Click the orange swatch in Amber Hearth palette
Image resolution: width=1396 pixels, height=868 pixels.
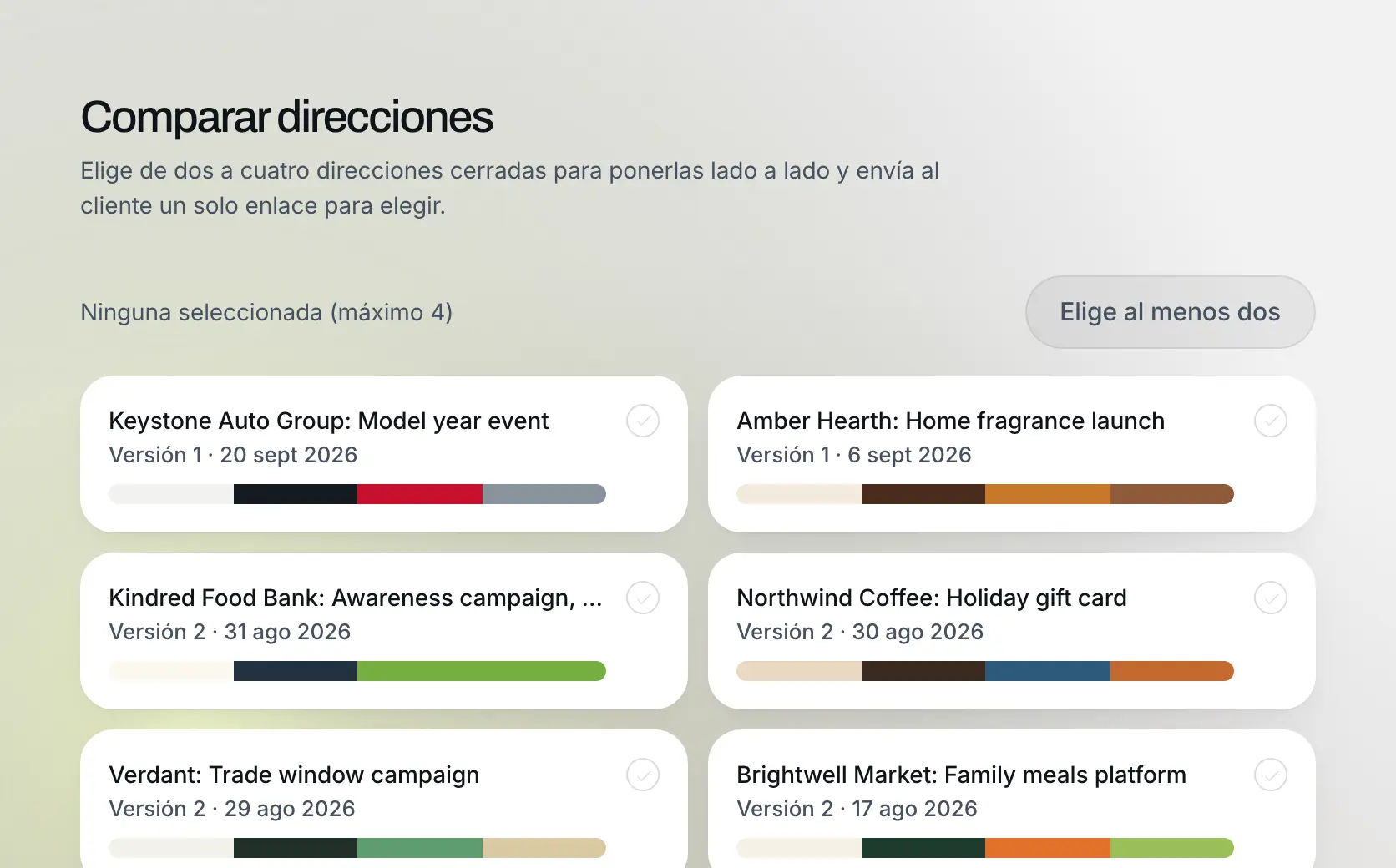point(1048,494)
